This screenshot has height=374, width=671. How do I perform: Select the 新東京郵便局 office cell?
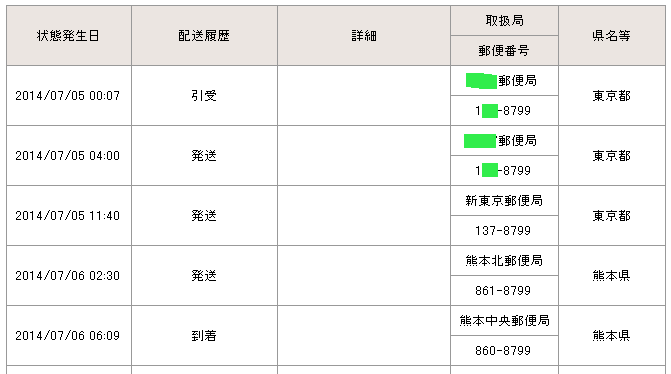[505, 200]
